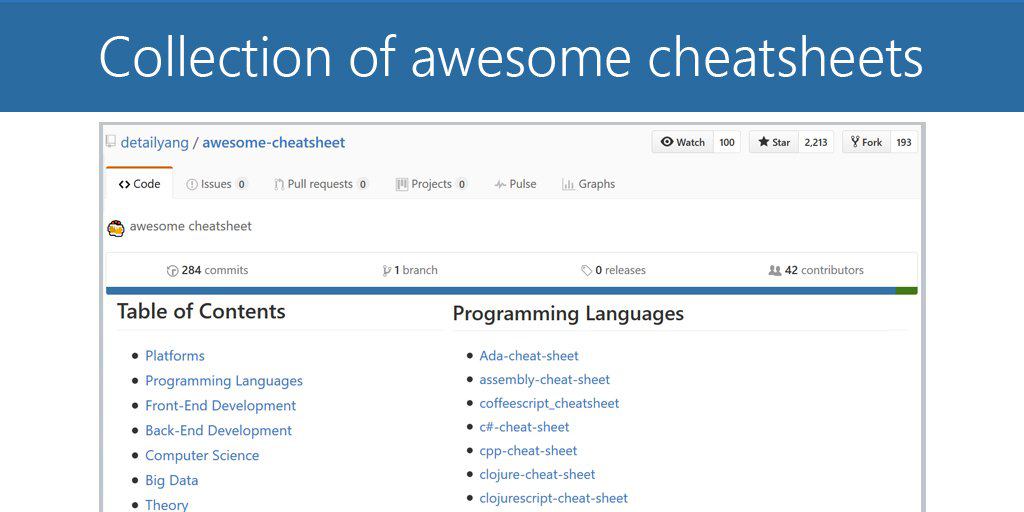Open the coffeescript_cheatsheet link
The image size is (1024, 512).
[549, 403]
